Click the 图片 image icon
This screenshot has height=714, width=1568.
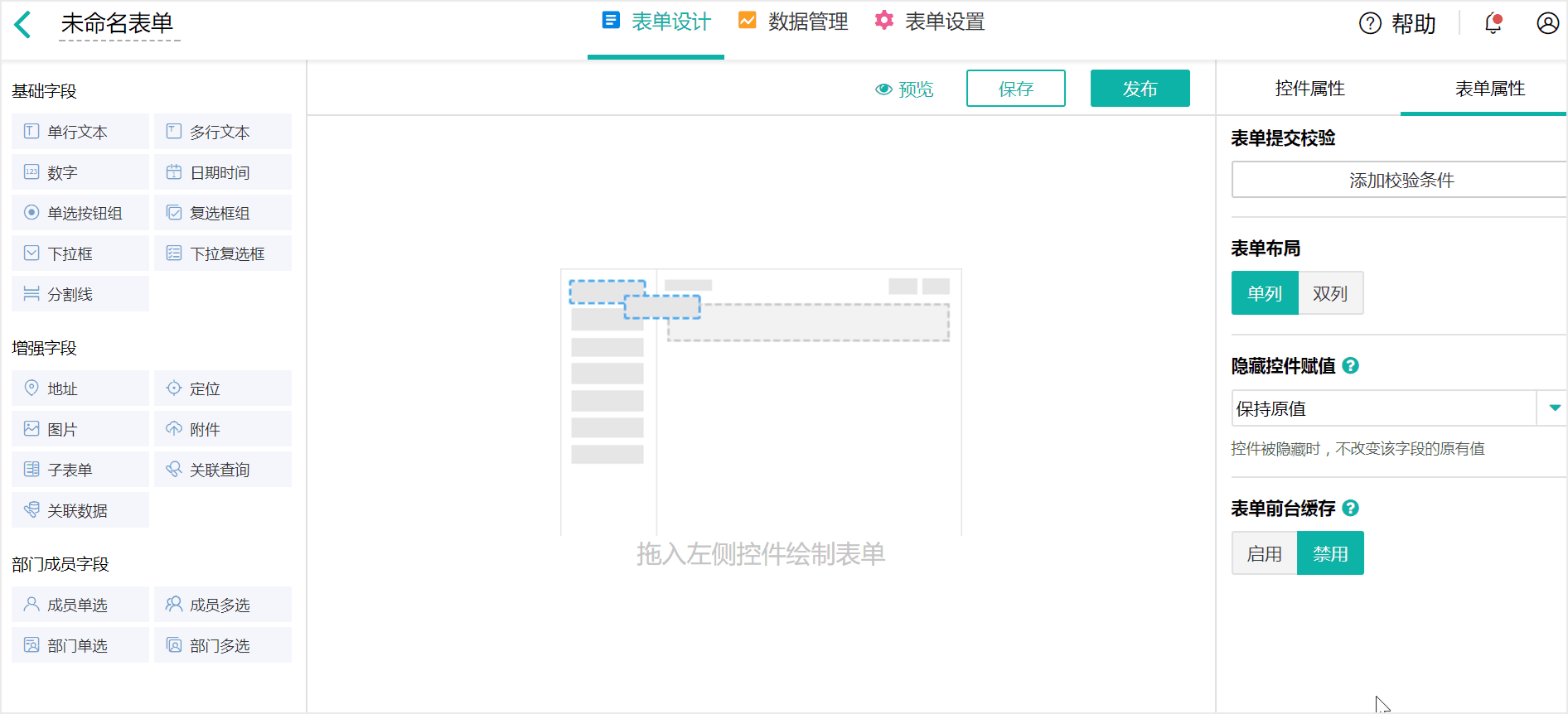click(x=31, y=428)
